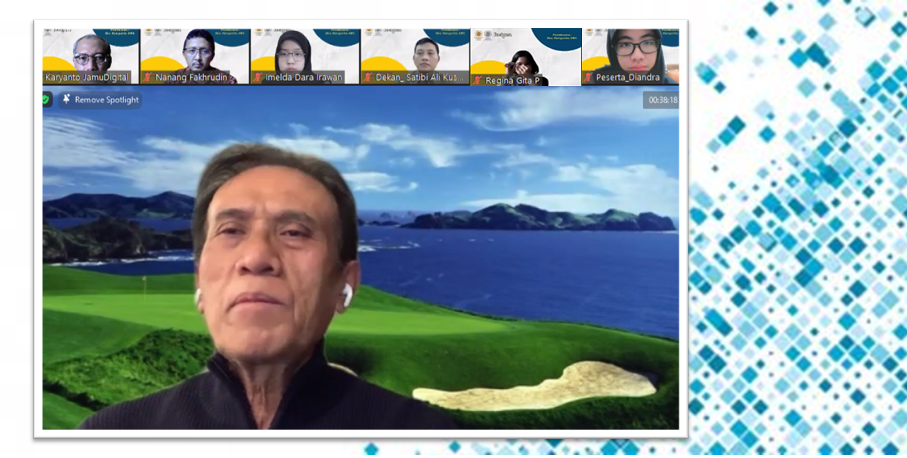Viewport: 907px width, 458px height.
Task: Click the Regina Gita P name label
Action: tap(513, 80)
